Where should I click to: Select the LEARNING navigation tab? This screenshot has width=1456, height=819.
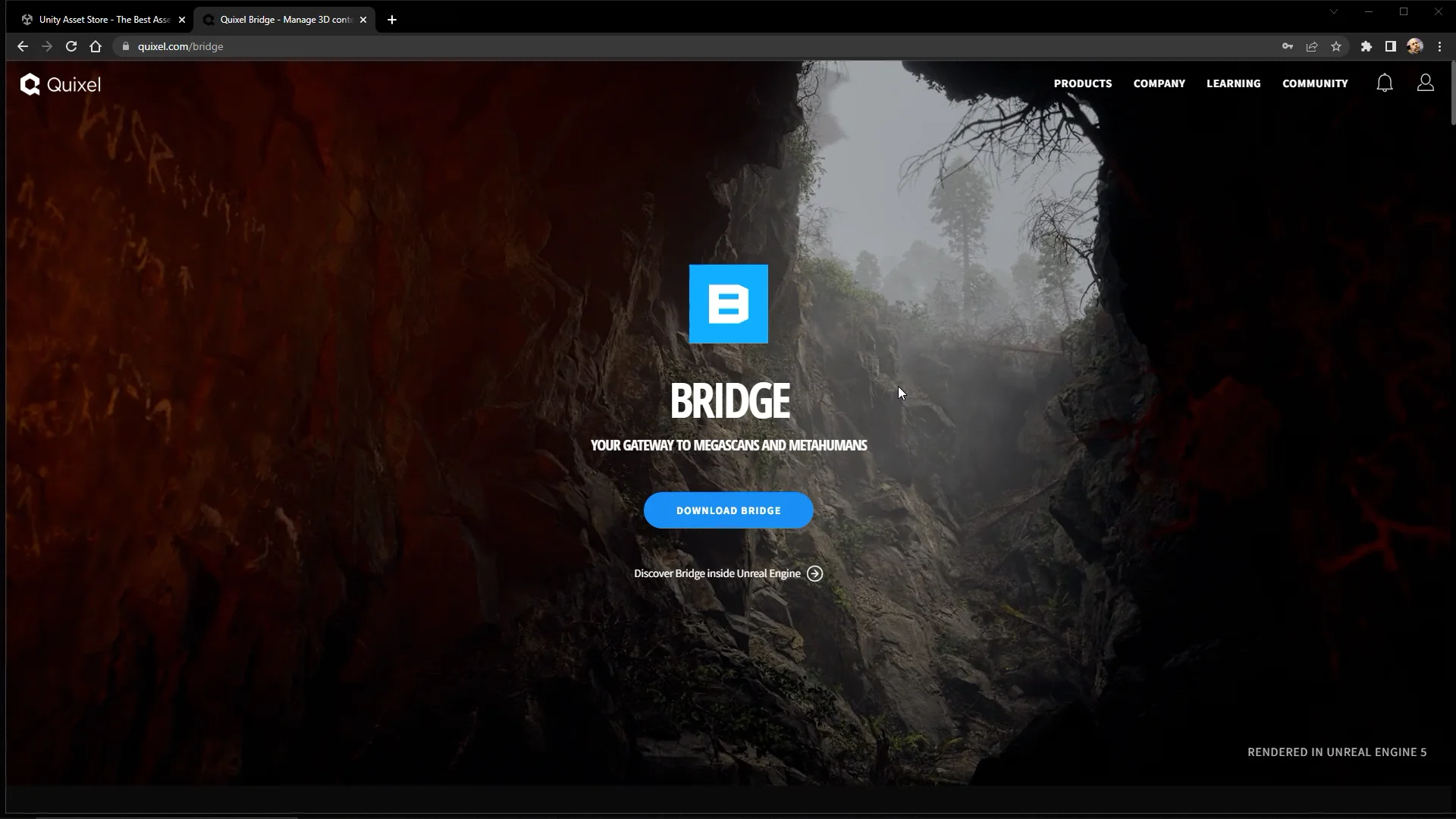(1233, 83)
